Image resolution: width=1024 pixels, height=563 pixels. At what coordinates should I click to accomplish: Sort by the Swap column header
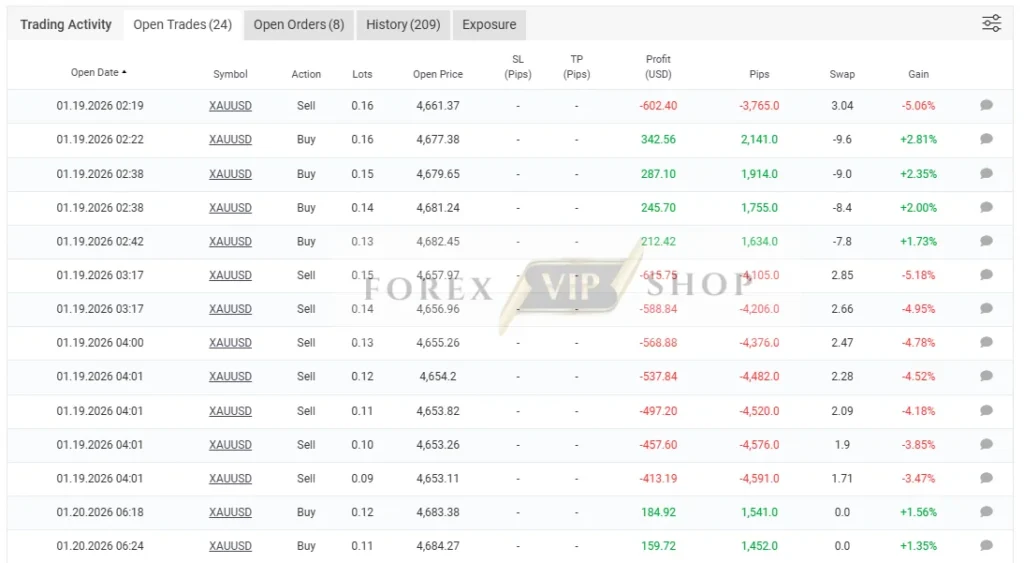point(842,74)
